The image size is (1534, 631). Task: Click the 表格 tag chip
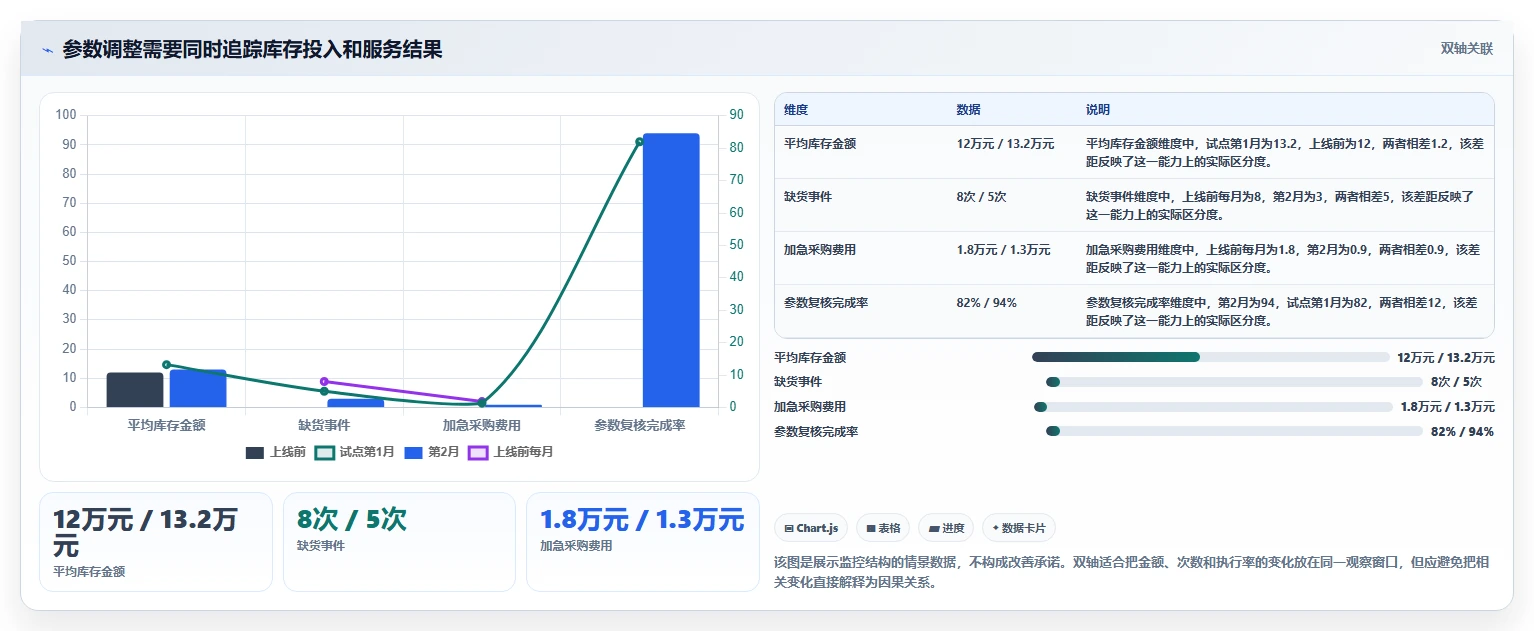[883, 528]
